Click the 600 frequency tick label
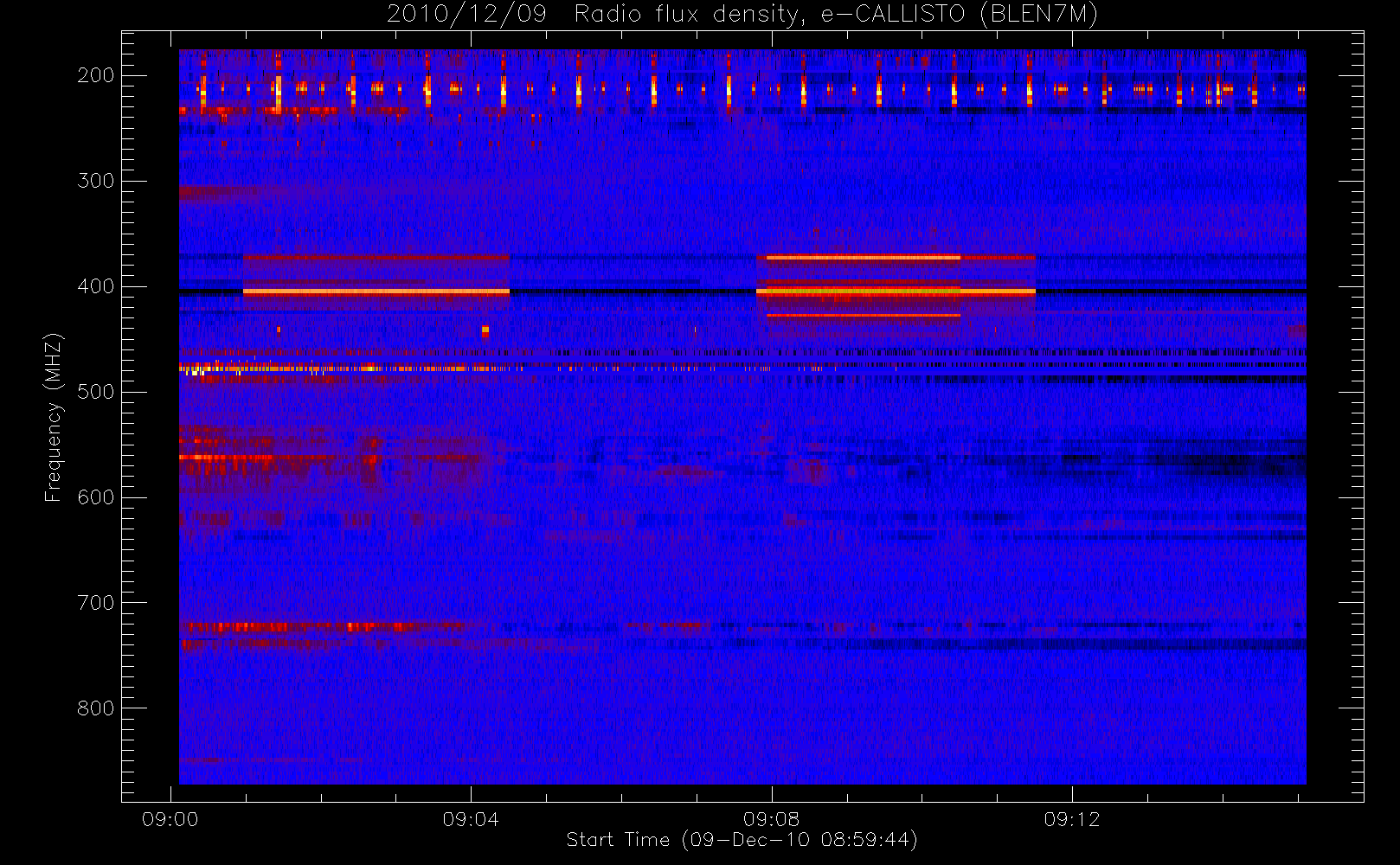Screen dimensions: 1400x865 coord(96,497)
